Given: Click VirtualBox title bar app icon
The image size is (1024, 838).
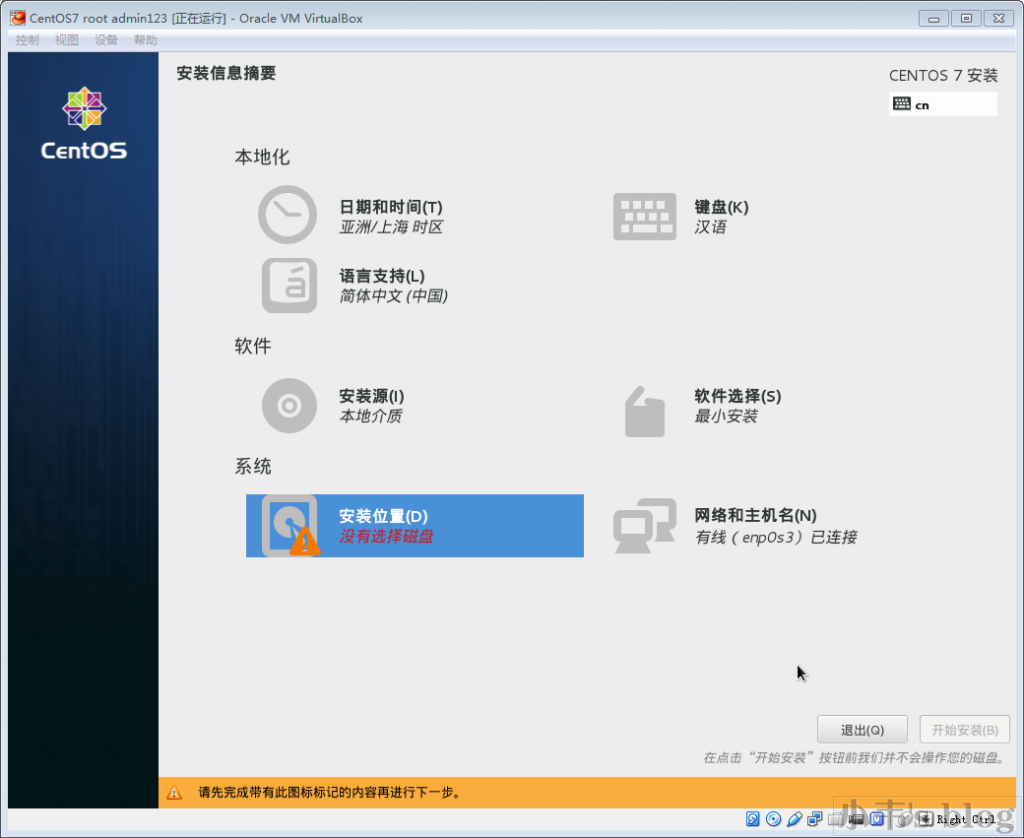Looking at the screenshot, I should 18,18.
